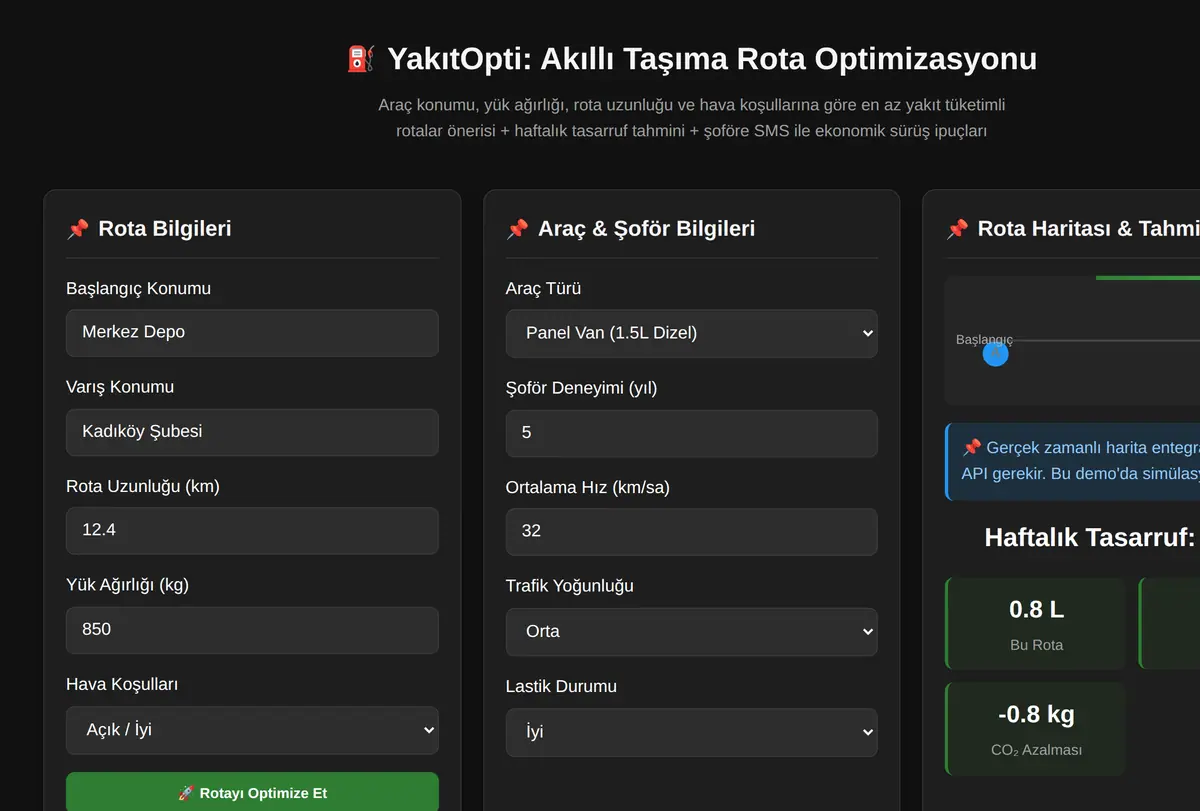Click the Lastik Durumu label
1200x811 pixels.
tap(561, 687)
